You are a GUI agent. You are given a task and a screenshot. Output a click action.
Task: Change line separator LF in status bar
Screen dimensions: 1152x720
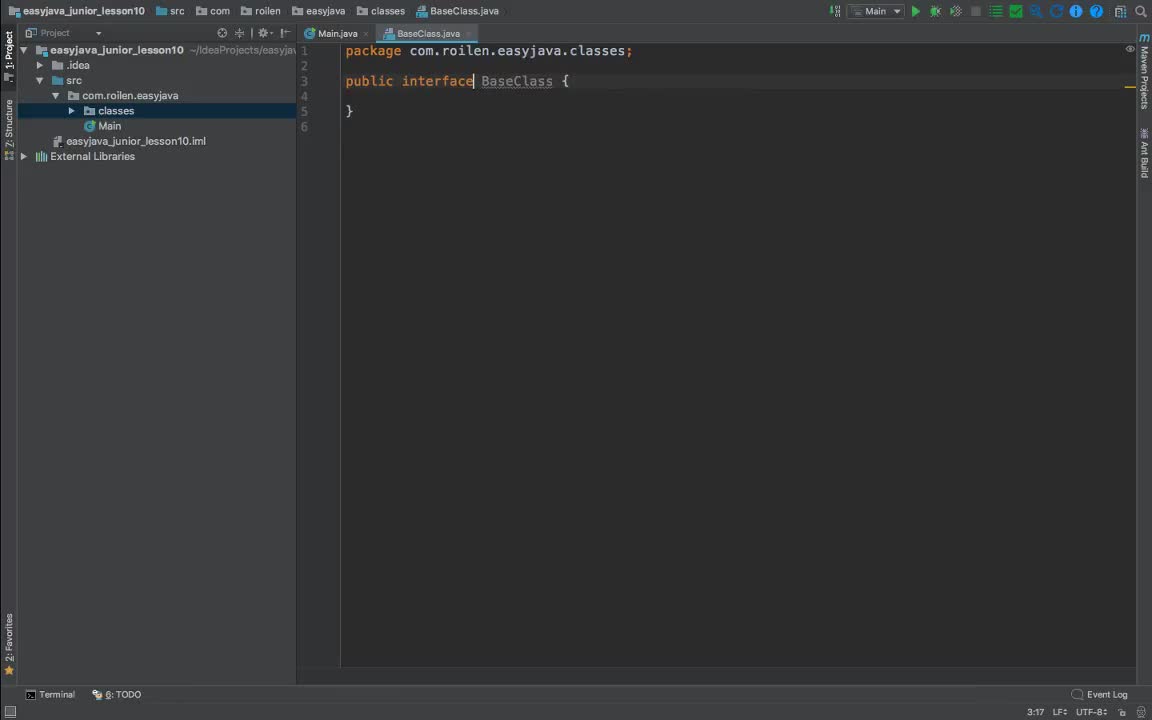point(1059,713)
